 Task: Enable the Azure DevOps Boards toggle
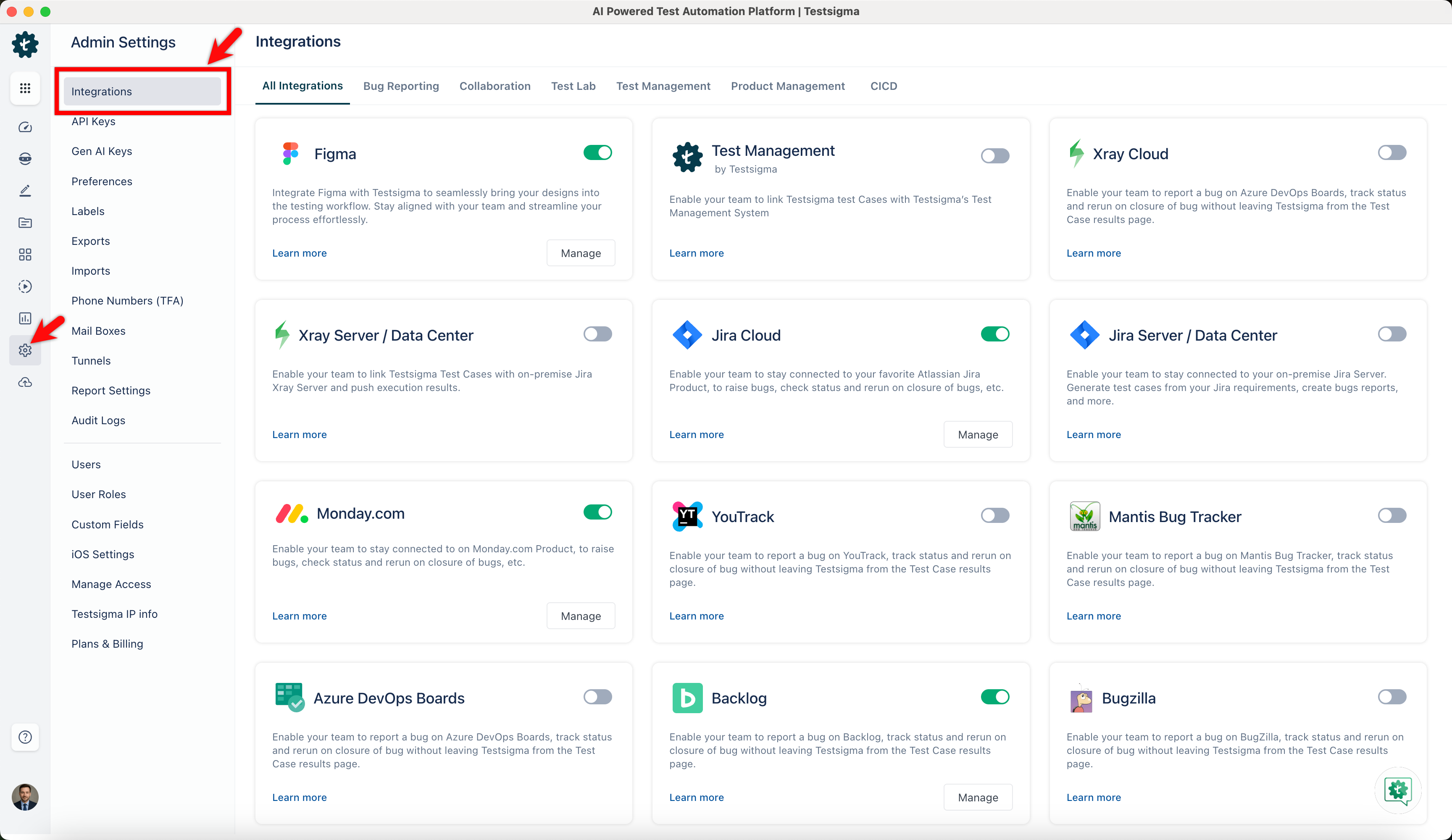(597, 697)
